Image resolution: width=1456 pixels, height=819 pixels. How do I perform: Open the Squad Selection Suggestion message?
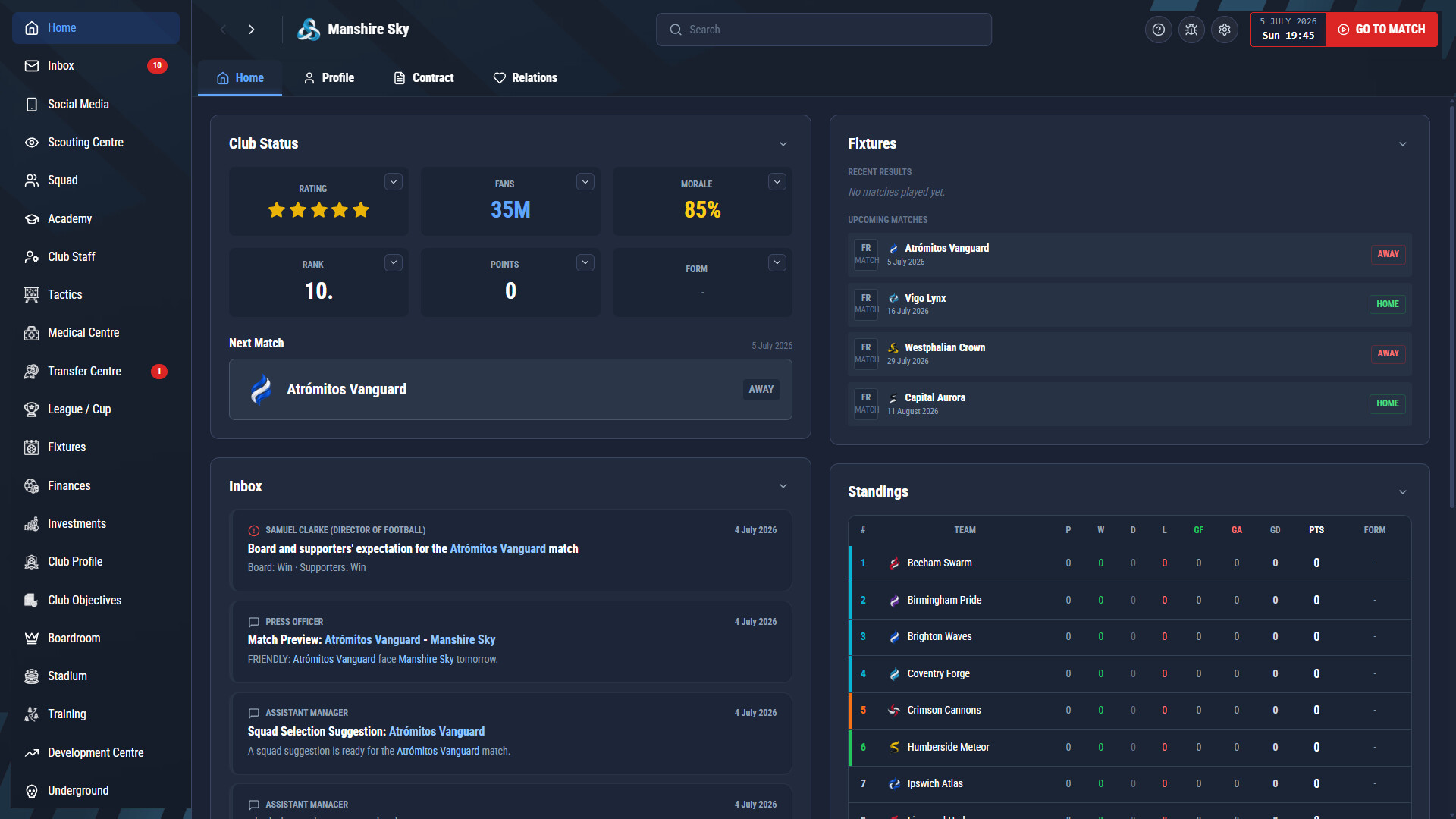510,733
